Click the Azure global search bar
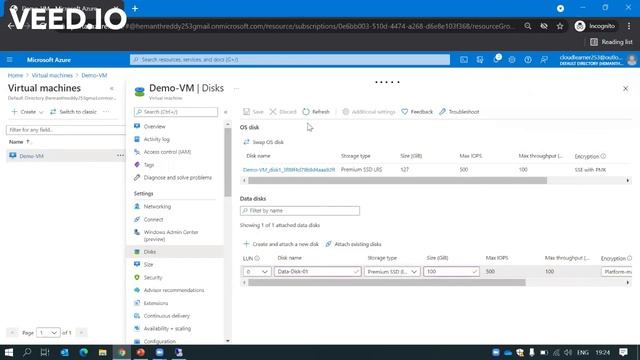The width and height of the screenshot is (640, 360). point(290,60)
